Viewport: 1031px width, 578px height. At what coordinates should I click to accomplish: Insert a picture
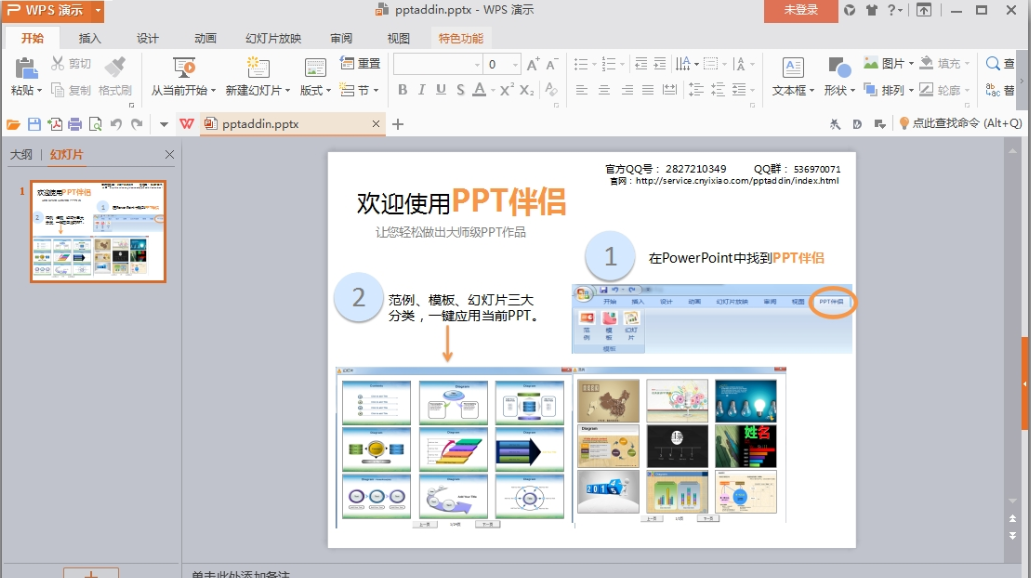[x=894, y=61]
